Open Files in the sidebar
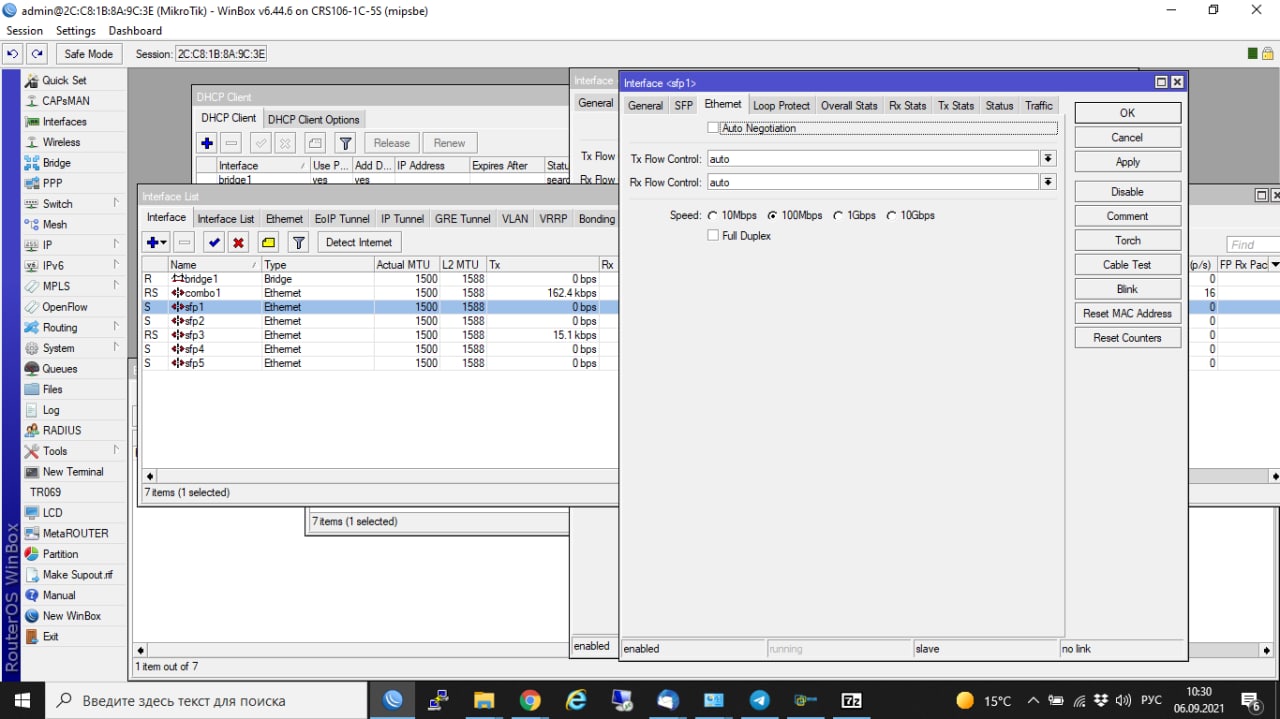 (52, 389)
